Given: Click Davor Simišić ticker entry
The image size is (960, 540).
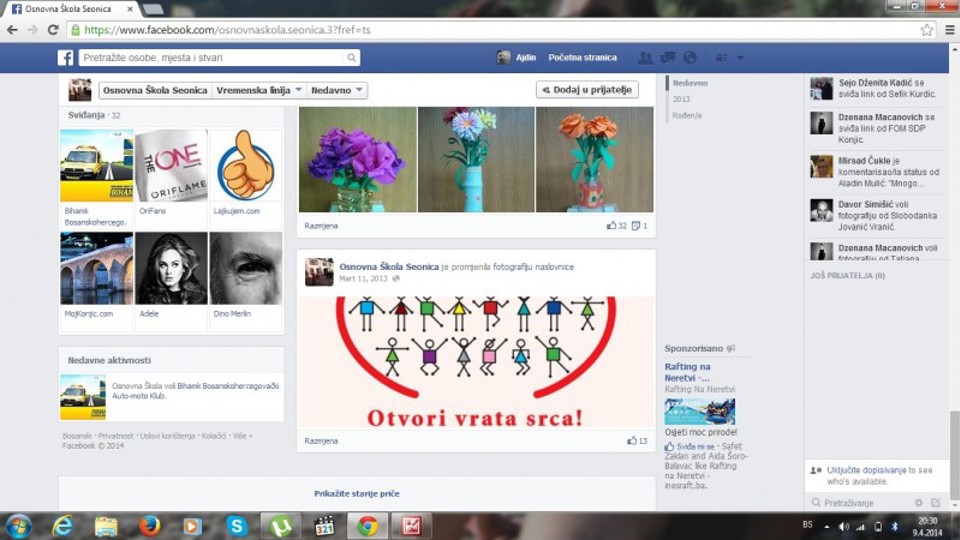Looking at the screenshot, I should (875, 216).
